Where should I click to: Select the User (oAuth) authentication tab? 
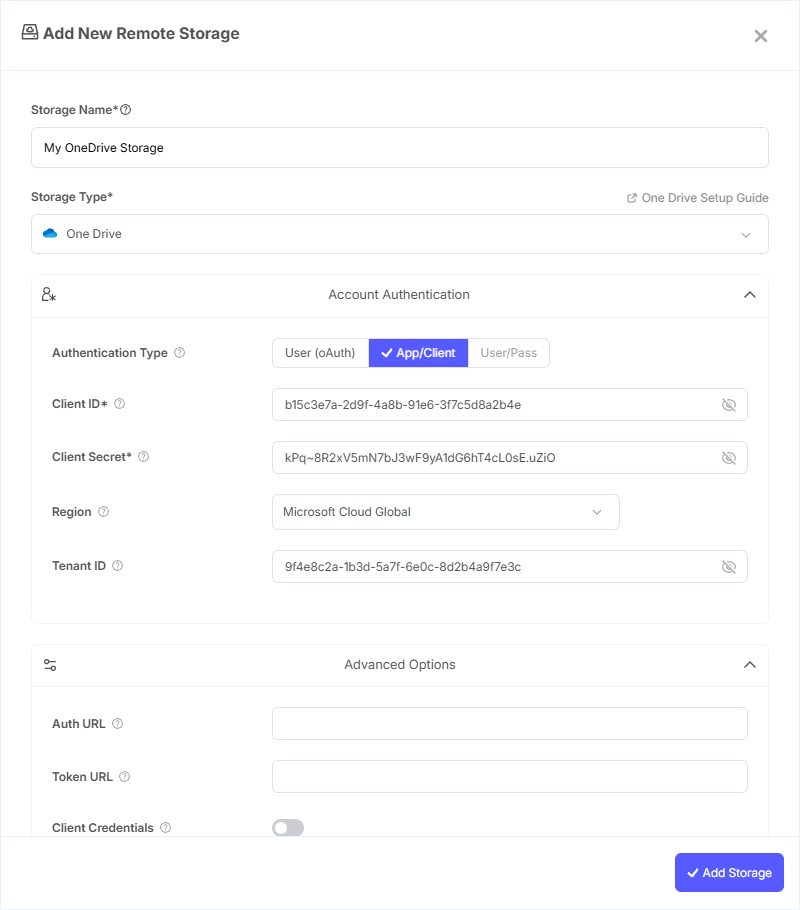pyautogui.click(x=320, y=353)
